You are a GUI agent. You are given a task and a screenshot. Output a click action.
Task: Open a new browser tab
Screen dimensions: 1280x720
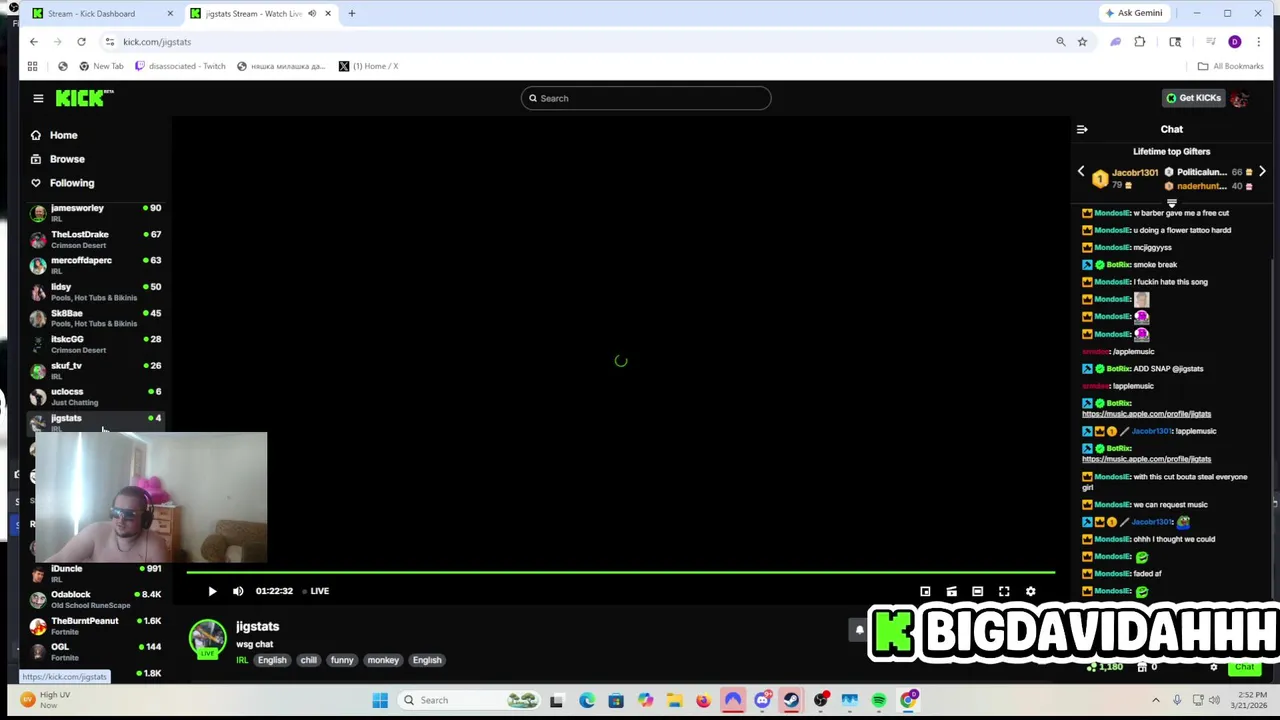pos(351,13)
